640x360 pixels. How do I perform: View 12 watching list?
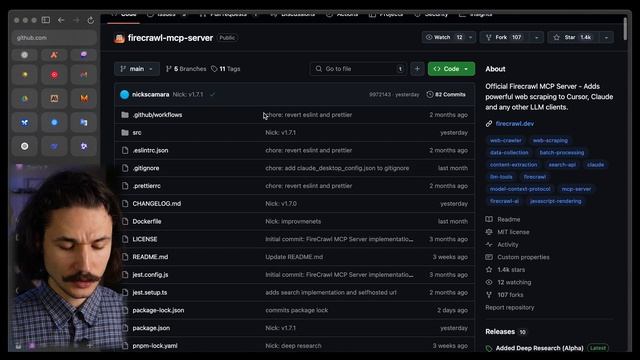pos(514,282)
